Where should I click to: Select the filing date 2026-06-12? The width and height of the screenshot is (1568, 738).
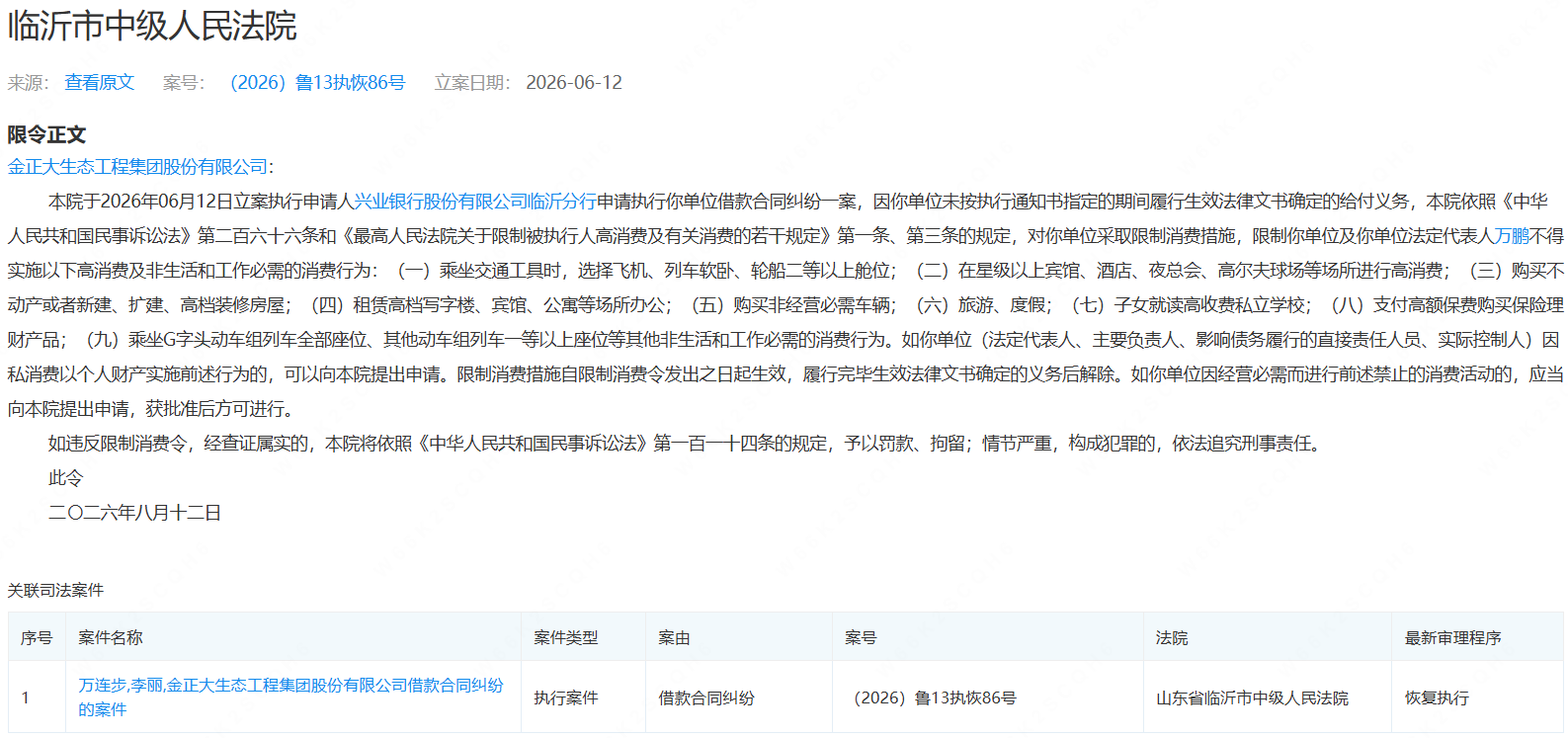tap(574, 83)
